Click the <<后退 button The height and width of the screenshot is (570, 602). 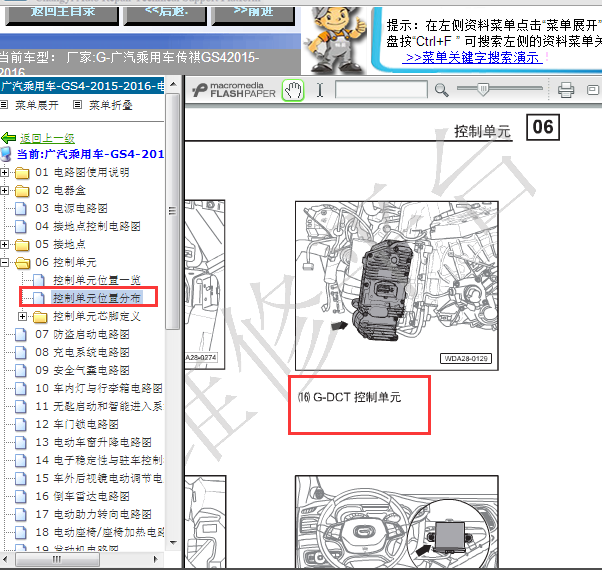point(165,15)
